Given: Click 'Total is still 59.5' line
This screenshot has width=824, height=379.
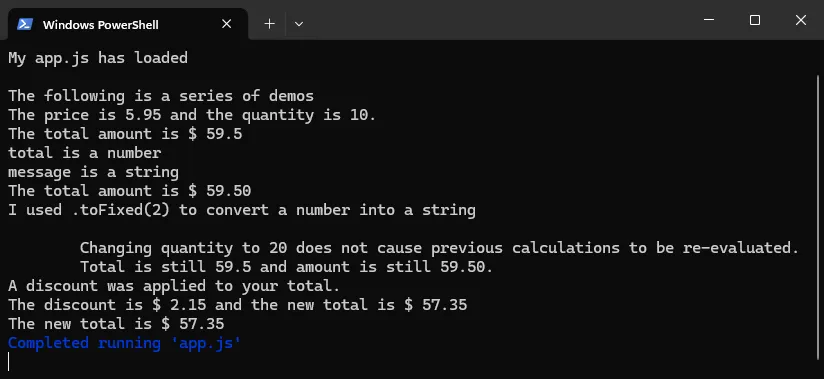Looking at the screenshot, I should tap(286, 267).
